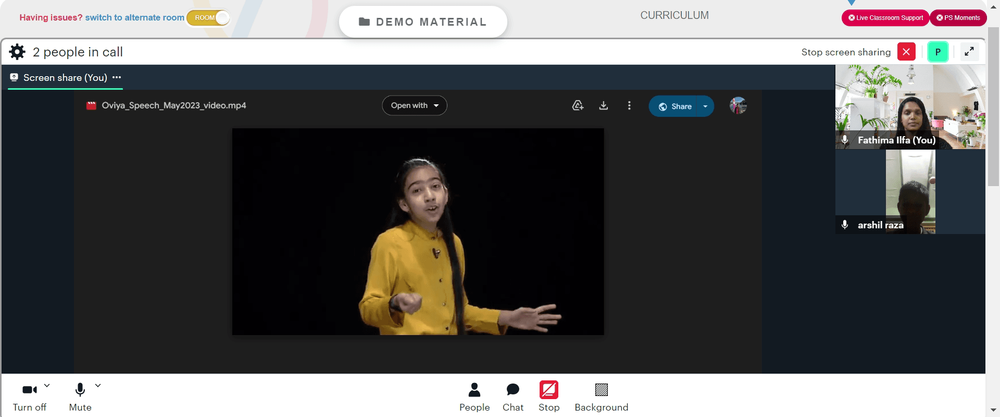Open the Chat panel

513,397
